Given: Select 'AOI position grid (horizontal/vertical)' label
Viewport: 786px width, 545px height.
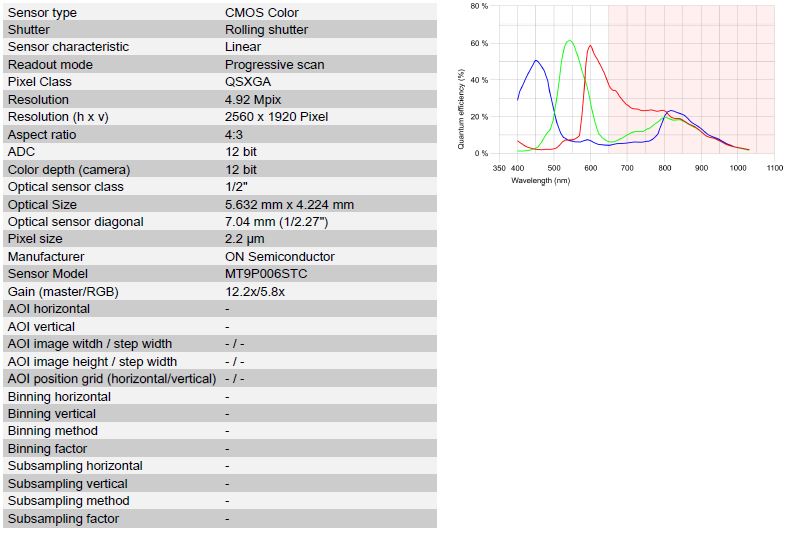Looking at the screenshot, I should tap(112, 379).
